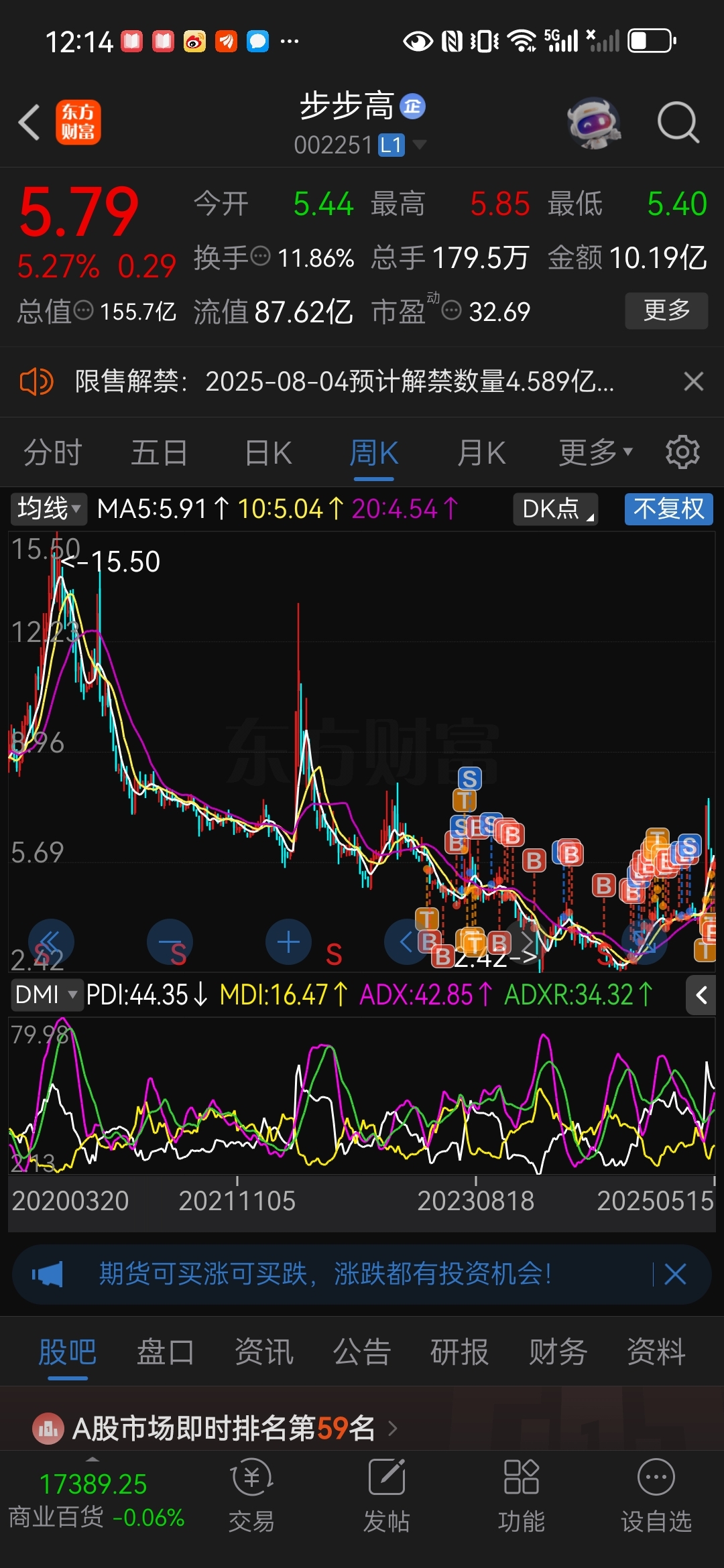Tap the battery icon in status bar
Viewport: 724px width, 1568px height.
652,41
